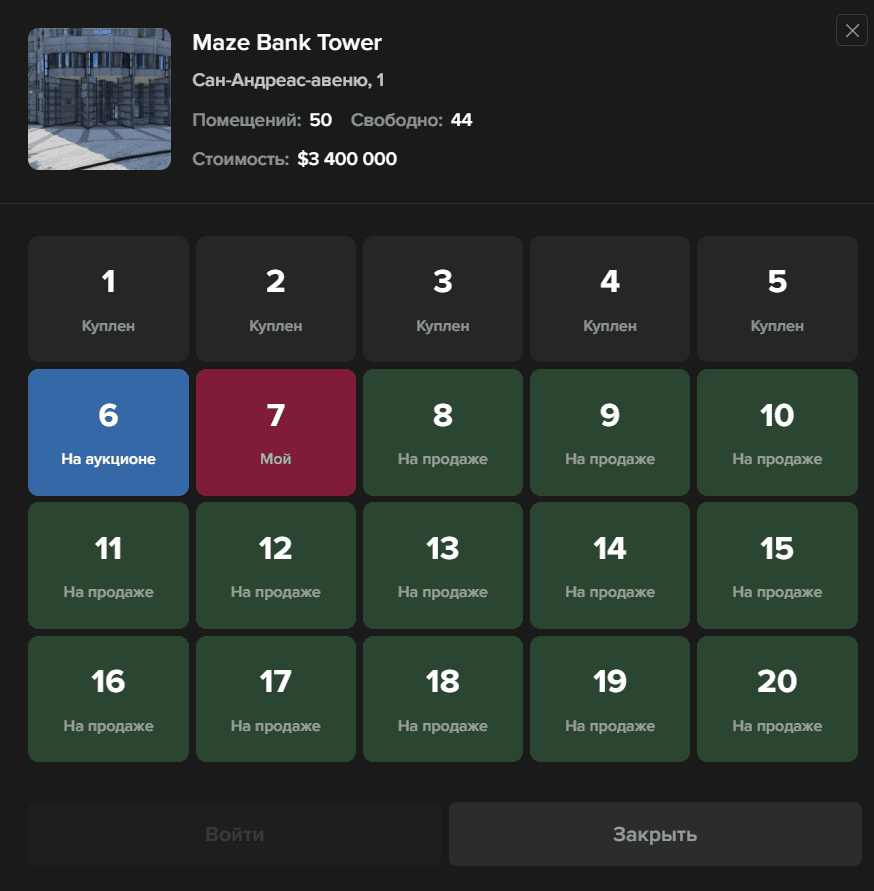Select purchased room number 5

click(777, 298)
